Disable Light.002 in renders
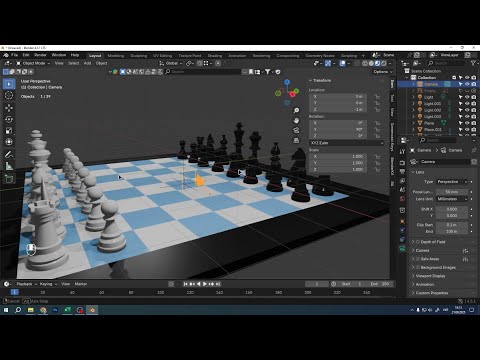This screenshot has height=360, width=480. tap(474, 110)
